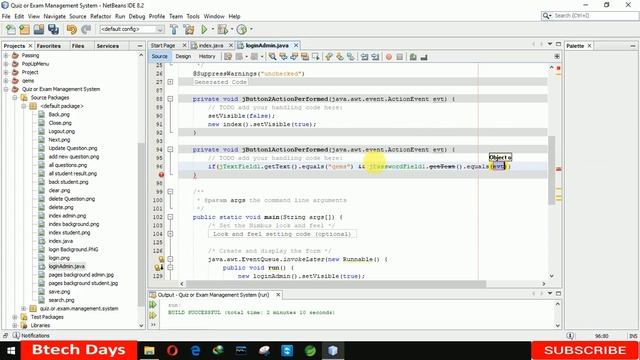Click the Windows Start button
640x360 pixels.
coord(11,351)
